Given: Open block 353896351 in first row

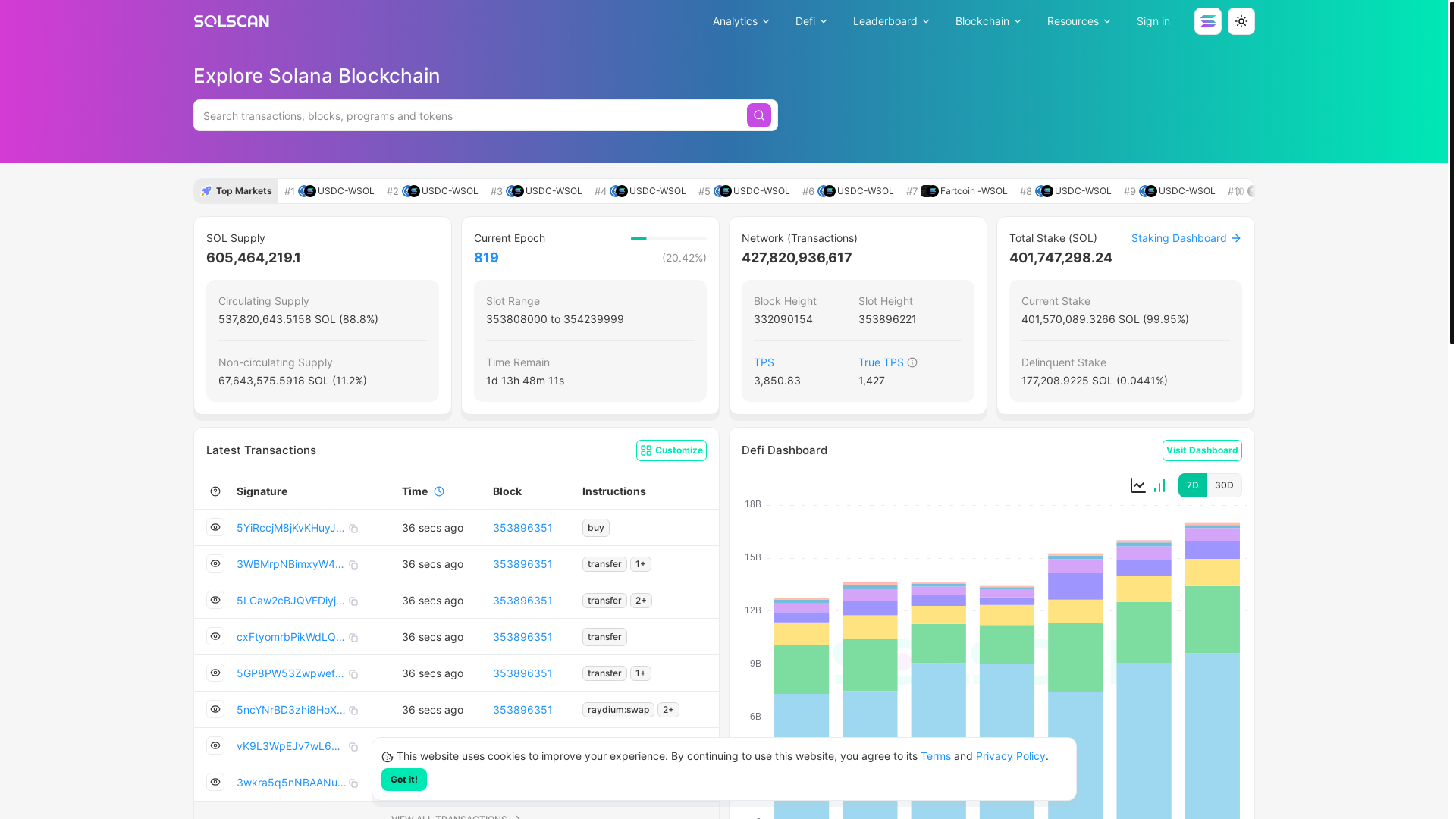Looking at the screenshot, I should (x=522, y=528).
